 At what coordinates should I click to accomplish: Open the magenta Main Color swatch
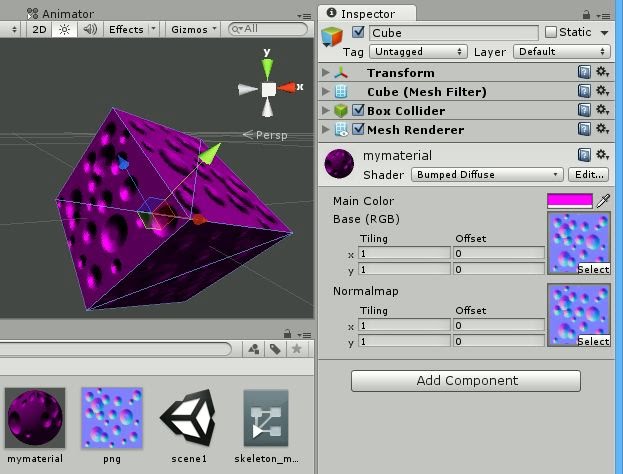(x=569, y=201)
